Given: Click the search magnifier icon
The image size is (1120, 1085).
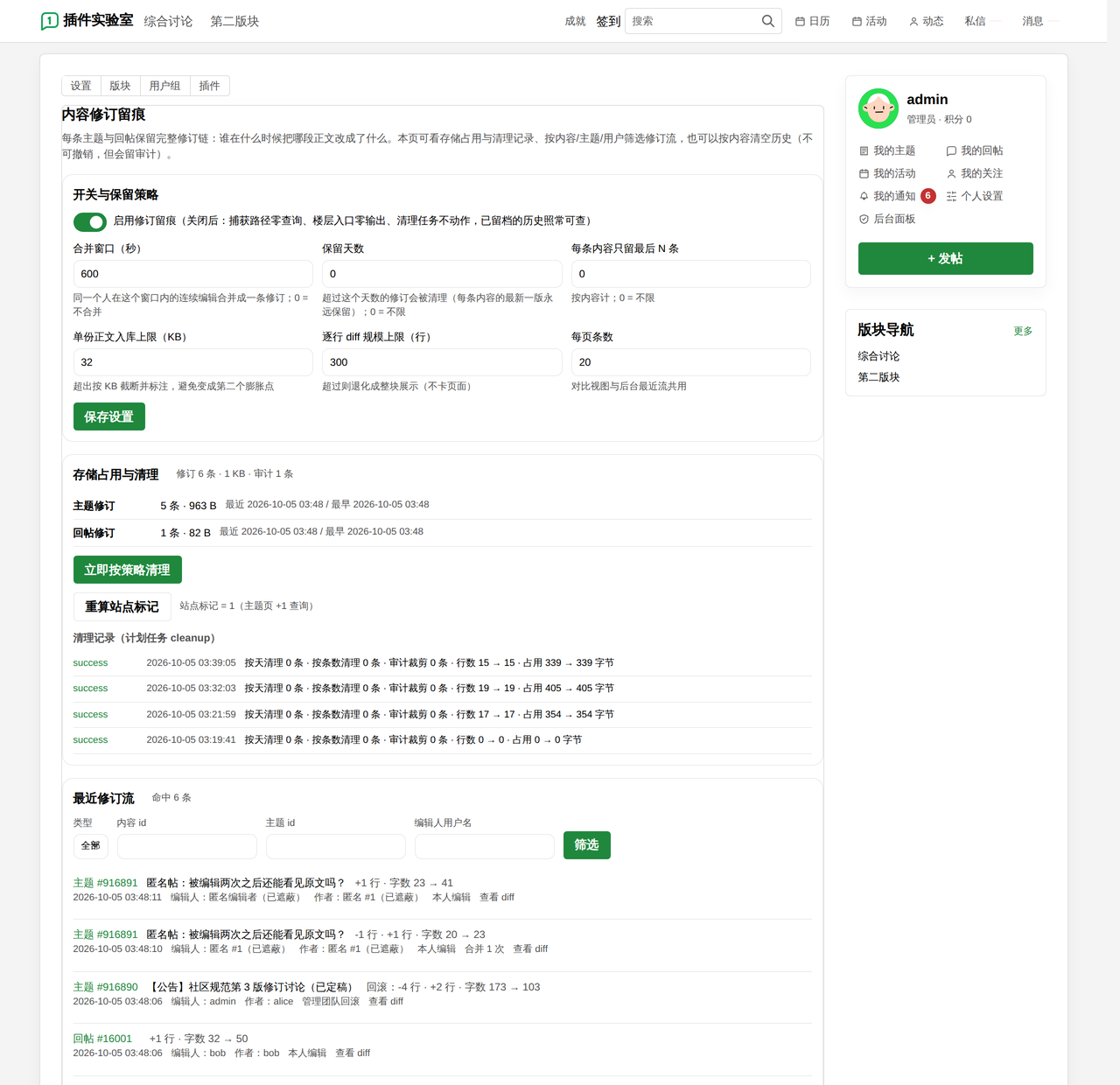Looking at the screenshot, I should 767,21.
